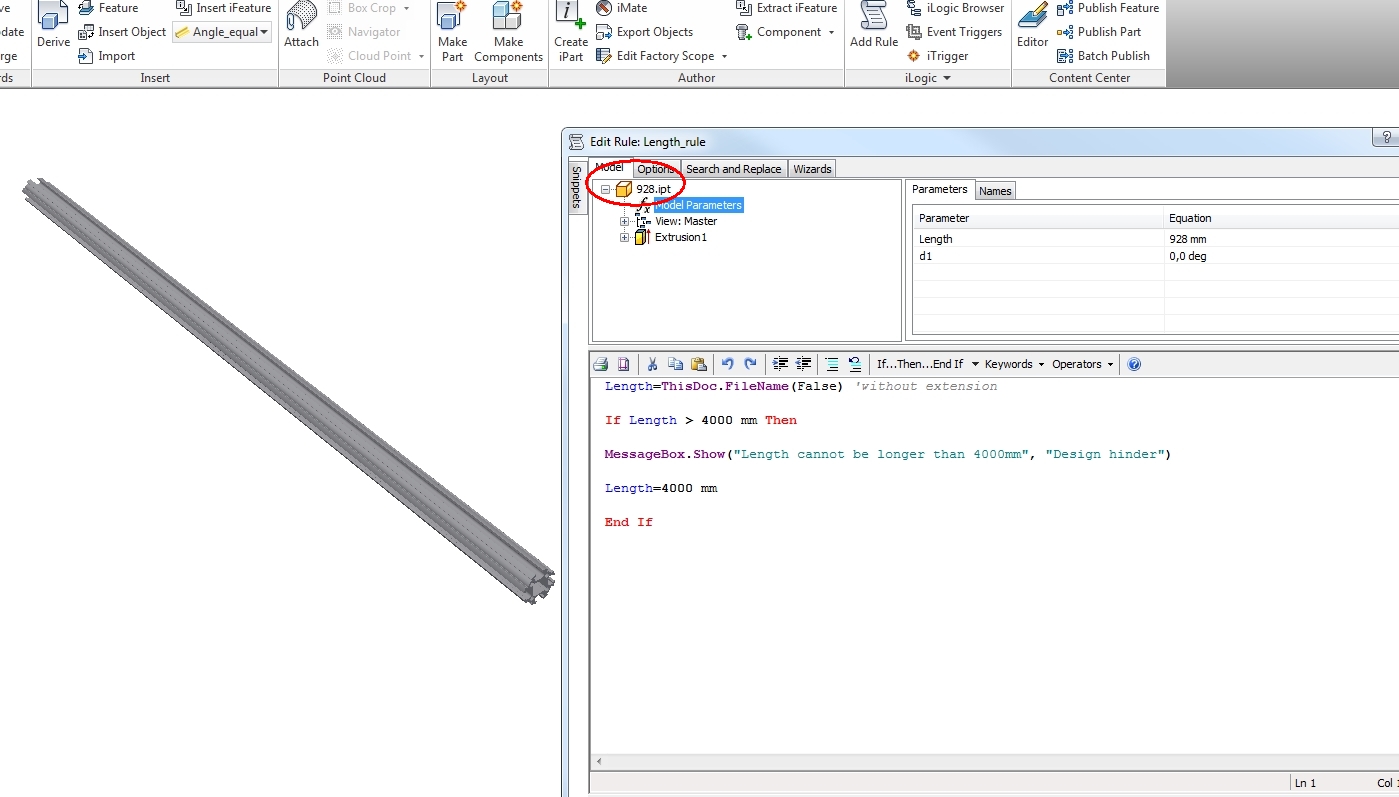Switch to the Names tab
This screenshot has height=797, width=1399.
click(995, 190)
